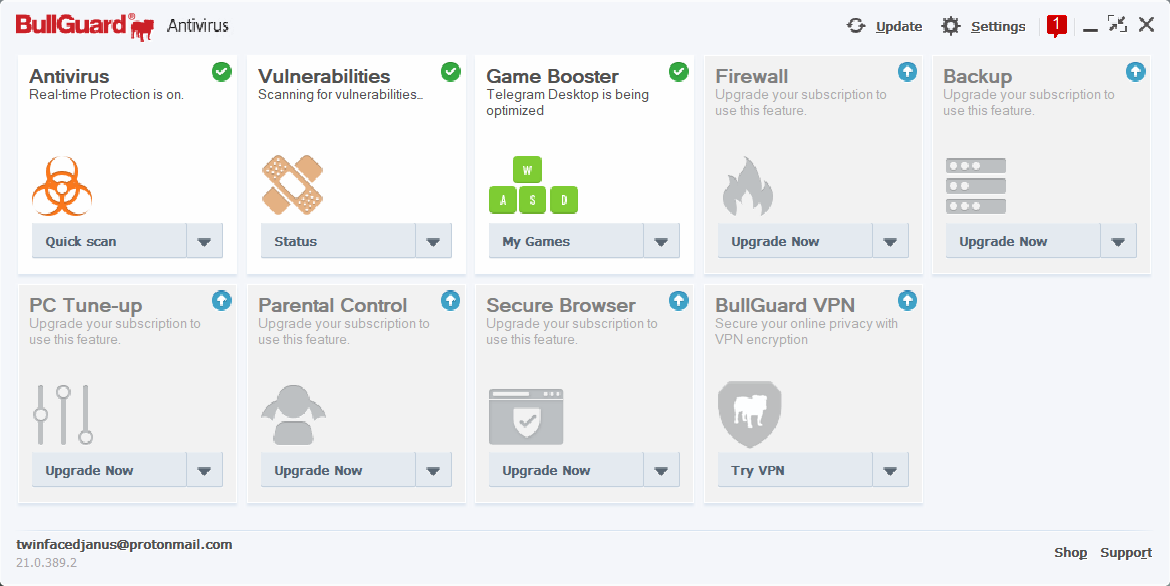This screenshot has width=1170, height=586.
Task: Click Upgrade Now under Secure Browser
Action: click(x=566, y=470)
